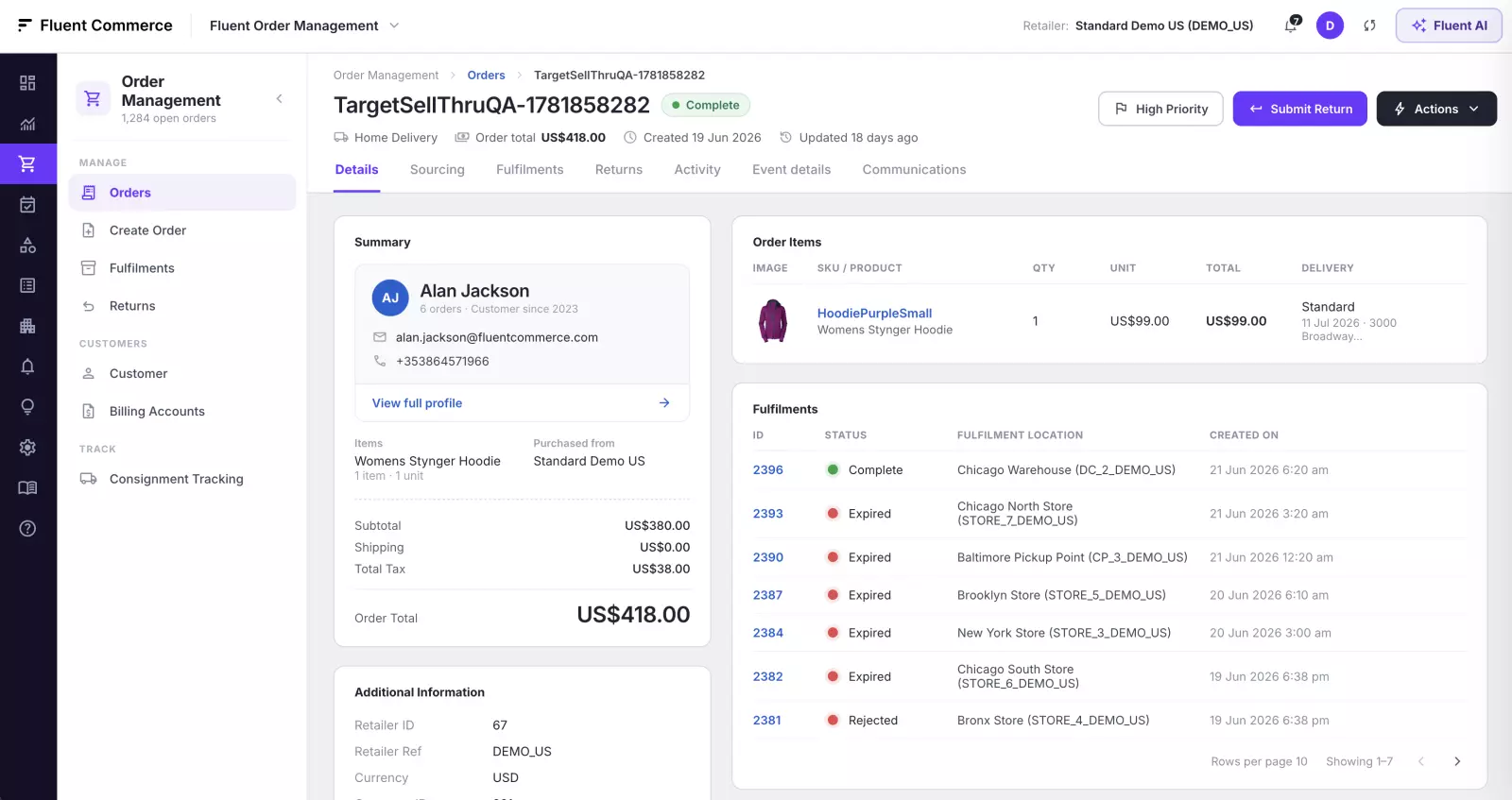Collapse the Order Management side panel chevron
Viewport: 1512px width, 800px height.
279,99
